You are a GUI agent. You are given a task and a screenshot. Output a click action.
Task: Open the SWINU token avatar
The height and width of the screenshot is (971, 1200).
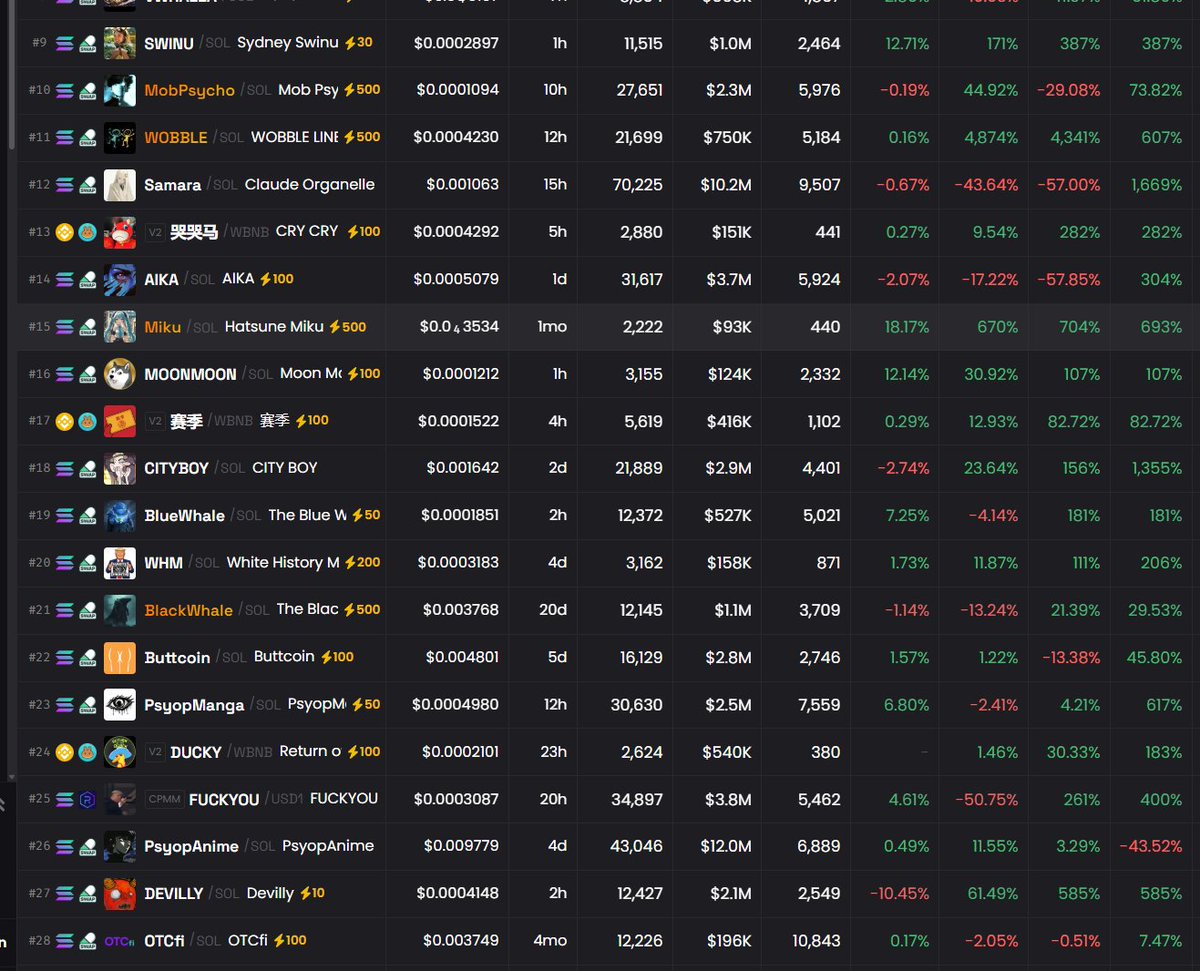[x=120, y=43]
